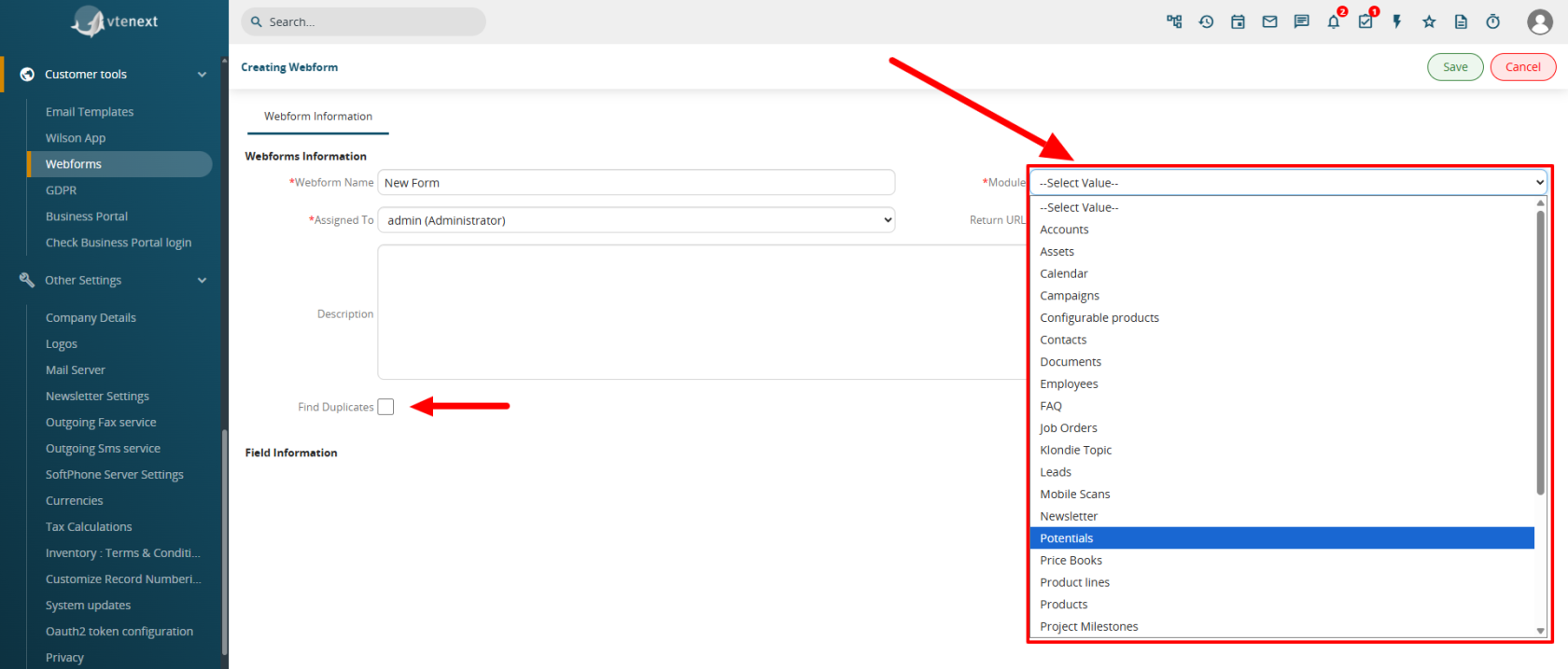Toggle the Module select box

pyautogui.click(x=1288, y=183)
